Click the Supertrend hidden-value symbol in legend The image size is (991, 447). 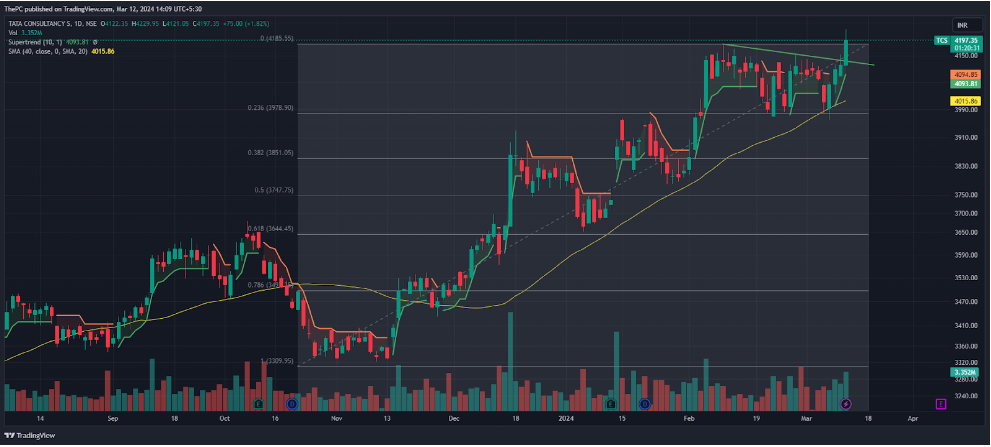95,42
